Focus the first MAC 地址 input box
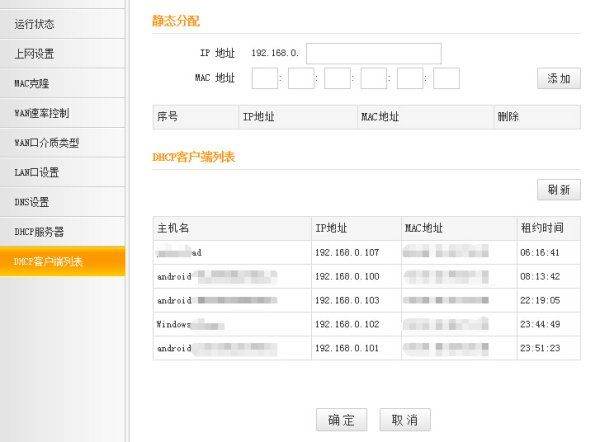Screen dimensions: 600x442 (265, 78)
